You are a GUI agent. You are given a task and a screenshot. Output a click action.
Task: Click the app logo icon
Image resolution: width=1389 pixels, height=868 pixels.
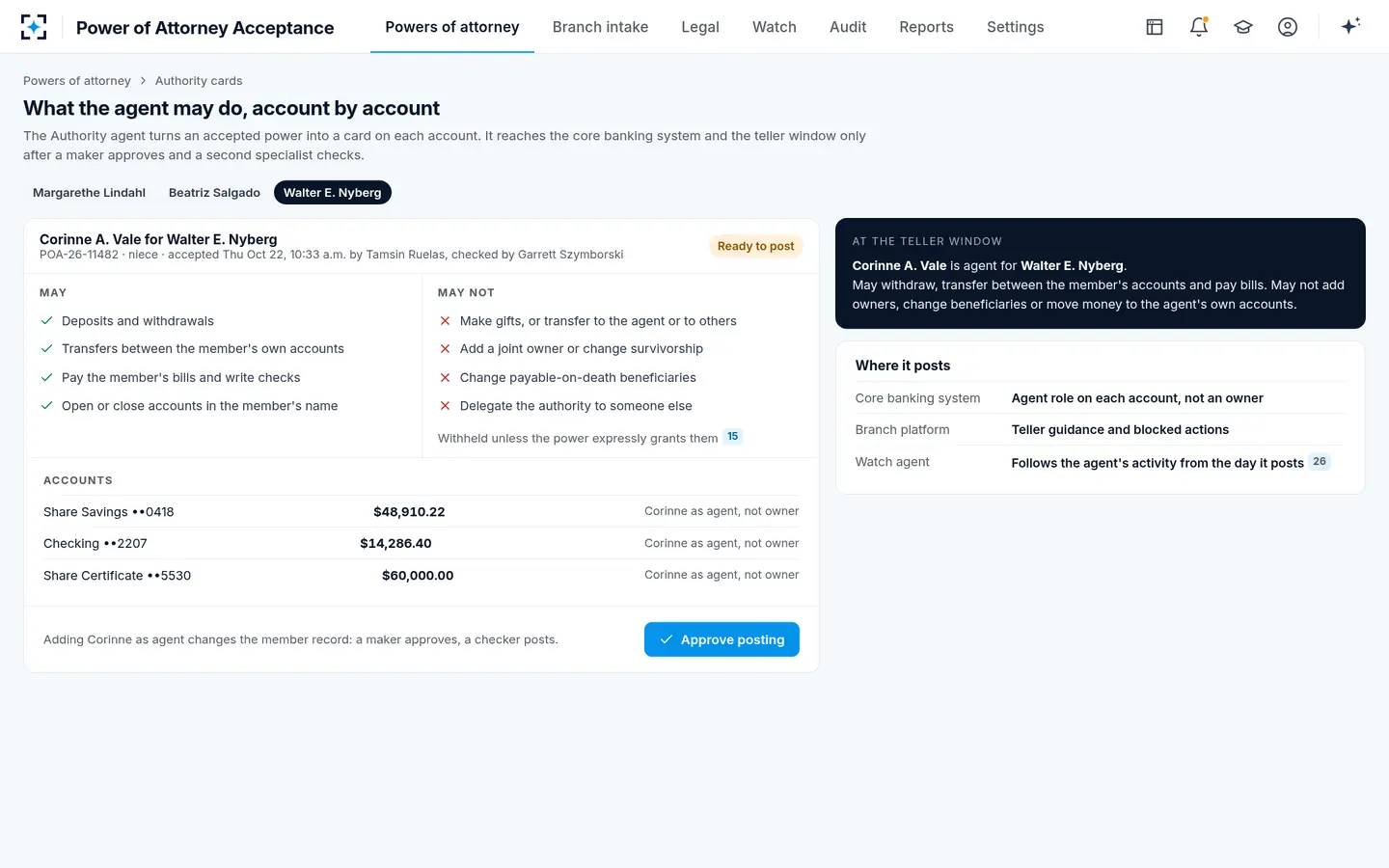[x=34, y=27]
